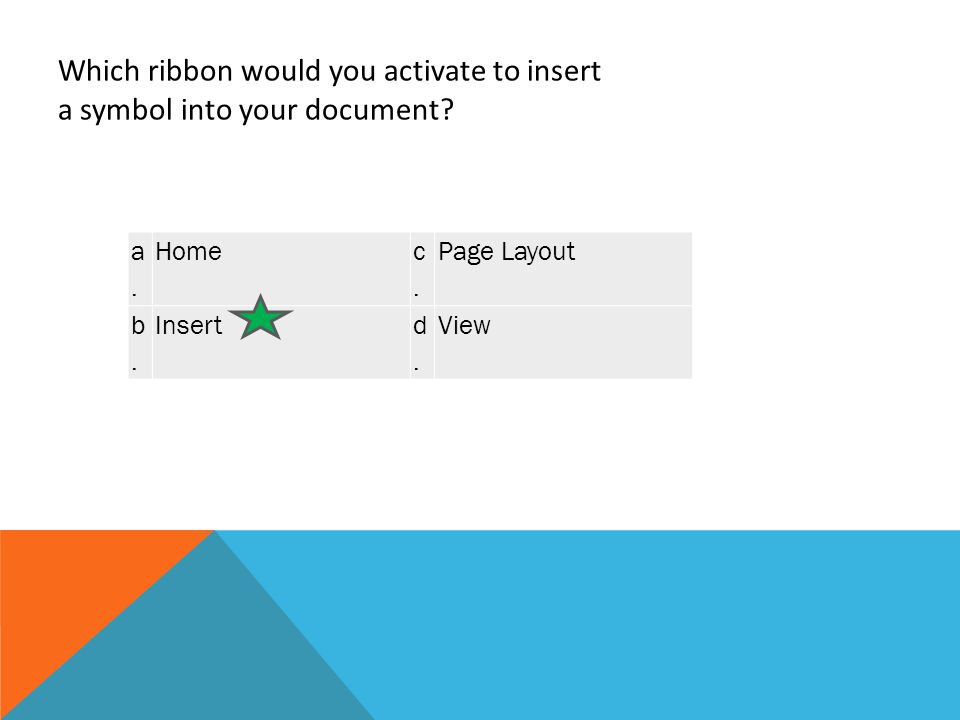Click the letter b label

(x=138, y=325)
